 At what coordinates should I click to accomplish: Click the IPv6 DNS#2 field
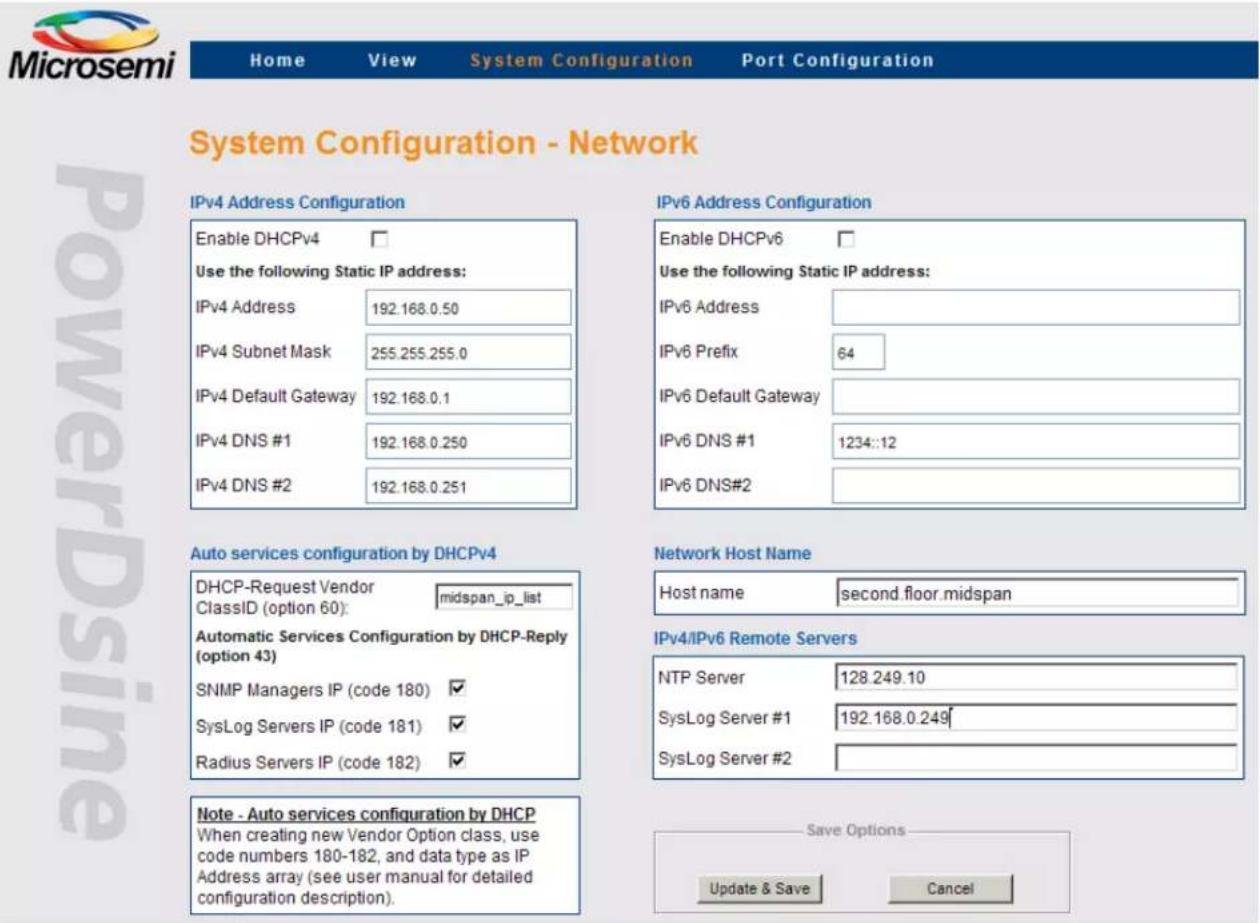(x=1036, y=485)
